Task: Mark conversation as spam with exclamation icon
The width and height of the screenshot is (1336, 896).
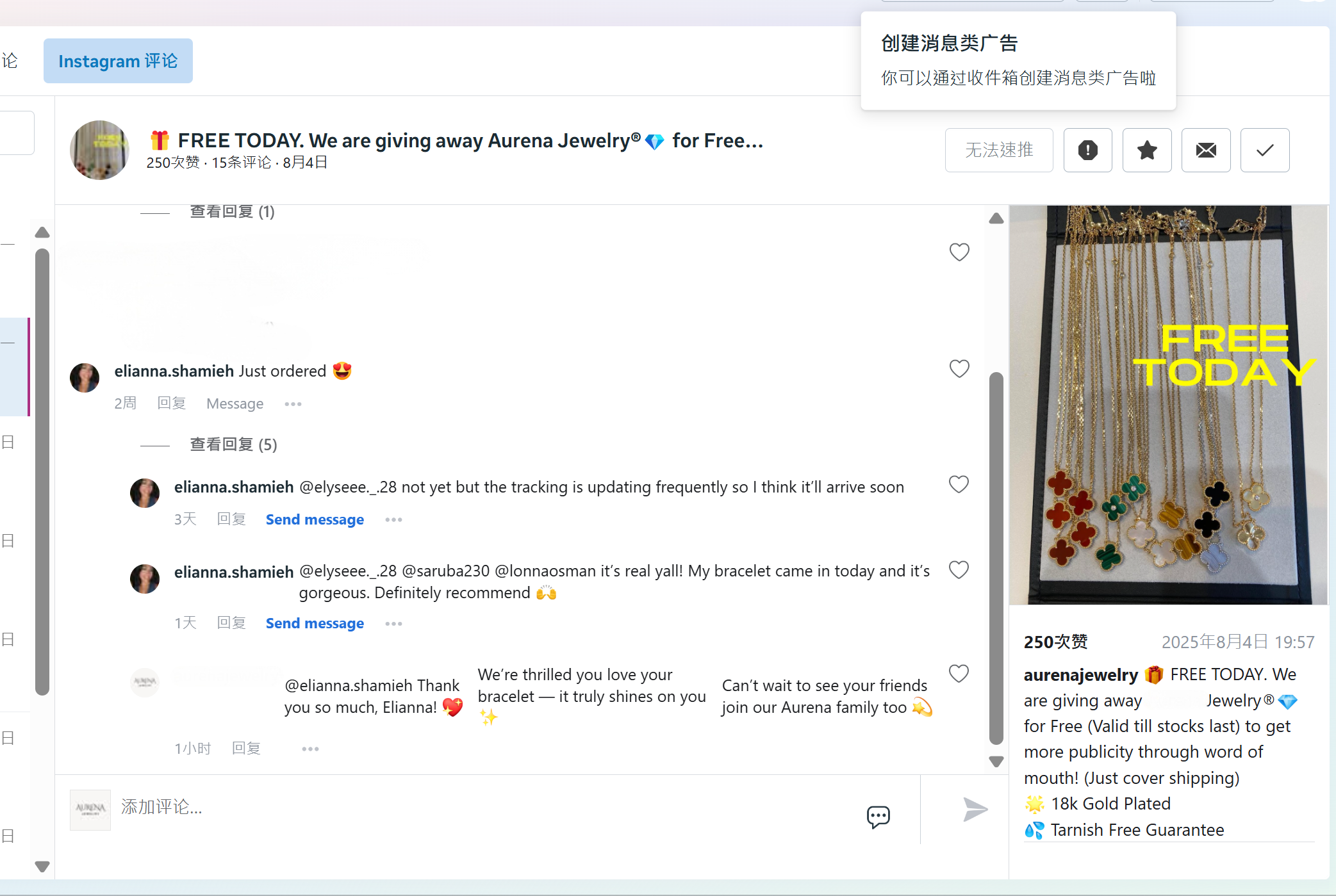Action: click(x=1087, y=150)
